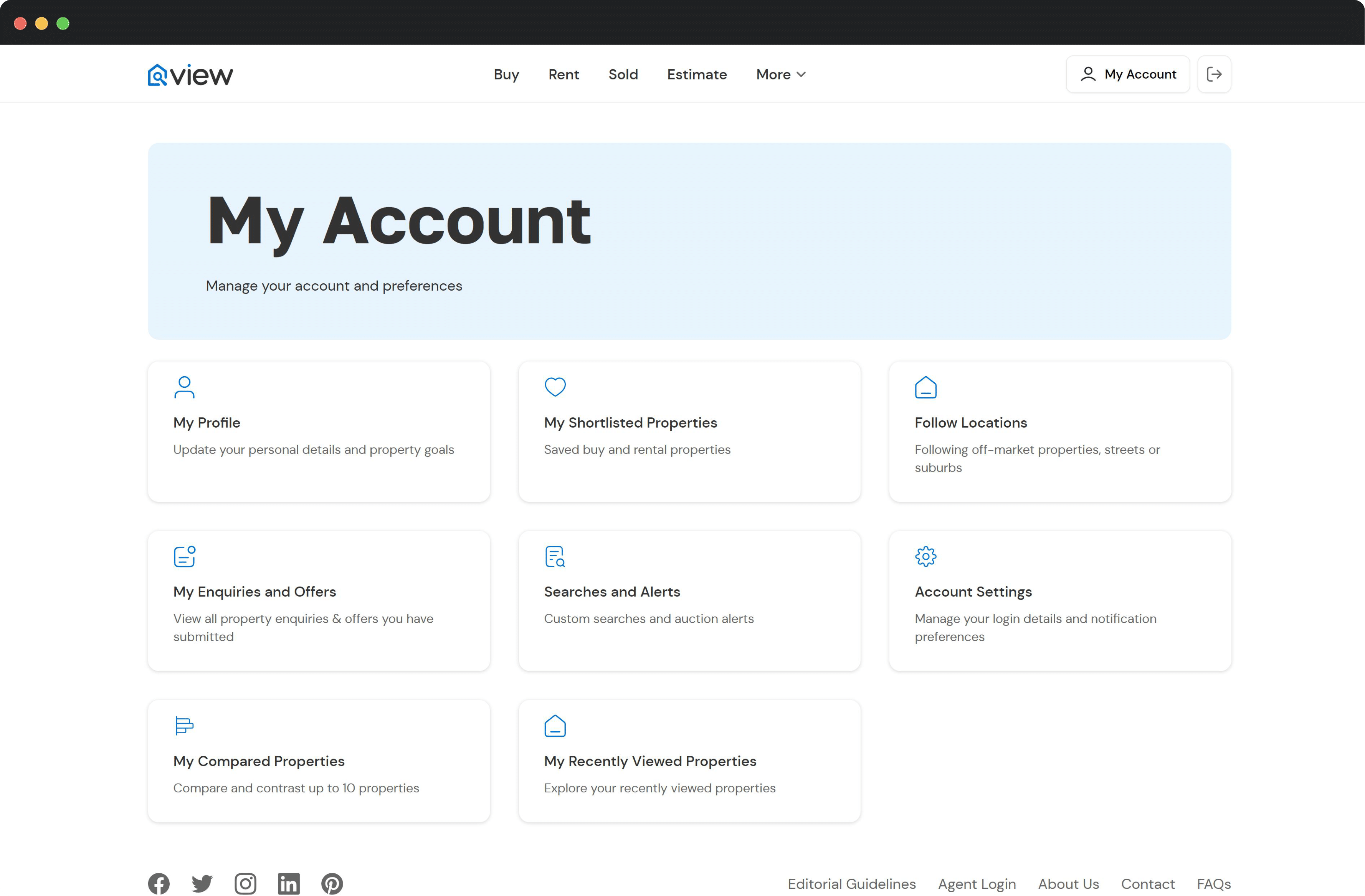Image resolution: width=1365 pixels, height=896 pixels.
Task: Click the logout icon in the top right
Action: click(x=1214, y=73)
